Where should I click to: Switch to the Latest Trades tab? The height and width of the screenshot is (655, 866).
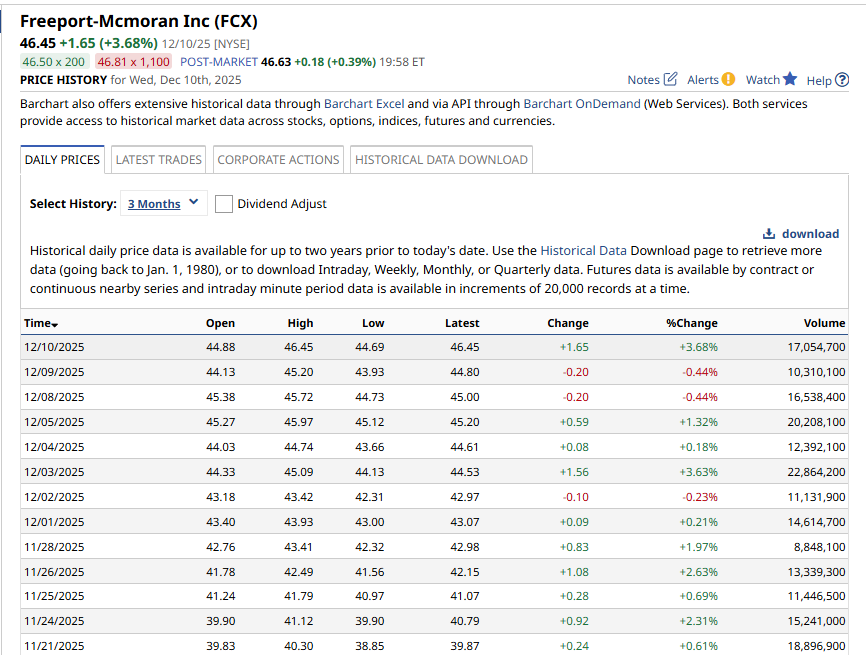(159, 160)
